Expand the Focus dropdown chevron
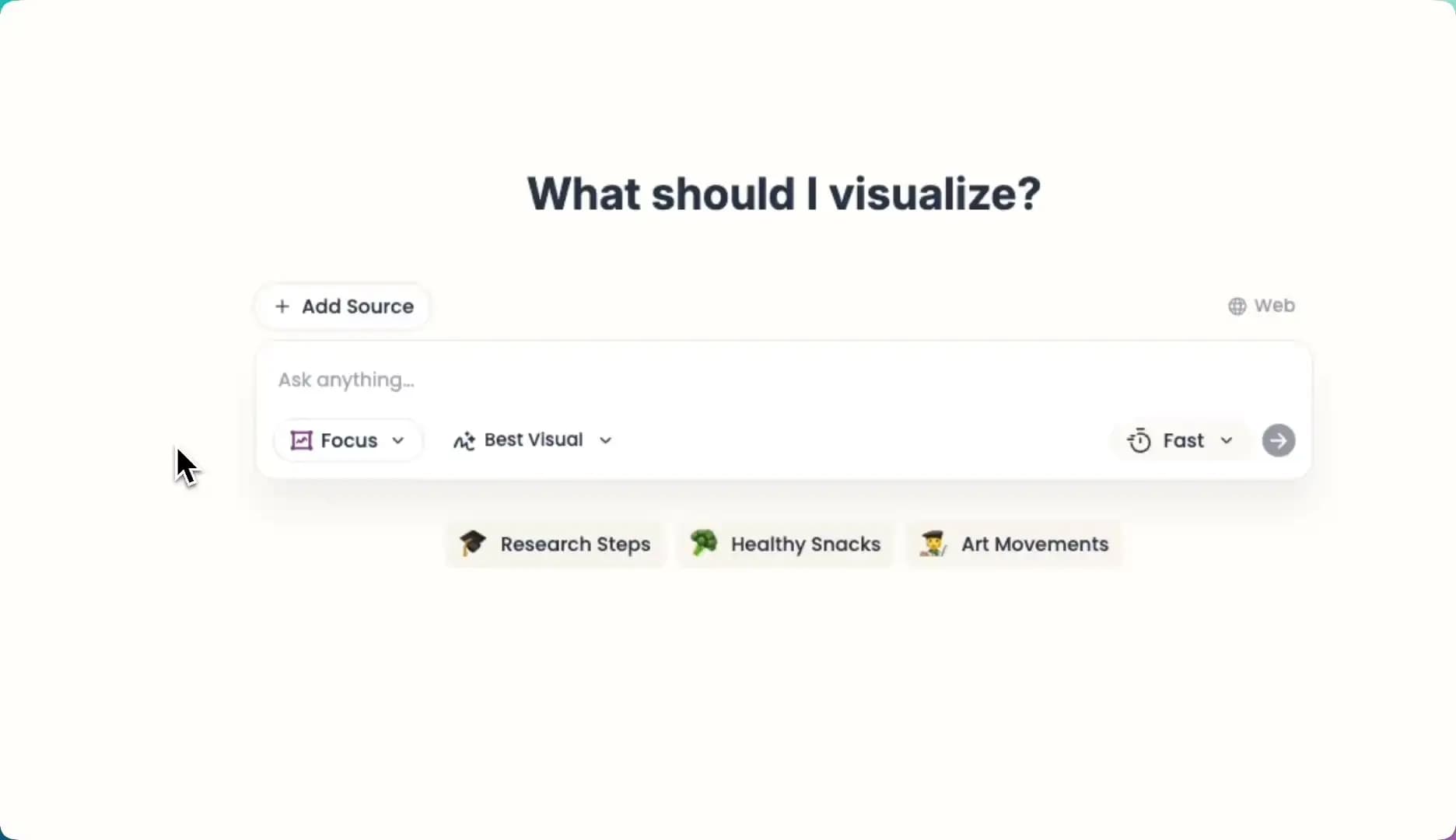This screenshot has width=1456, height=840. point(398,440)
